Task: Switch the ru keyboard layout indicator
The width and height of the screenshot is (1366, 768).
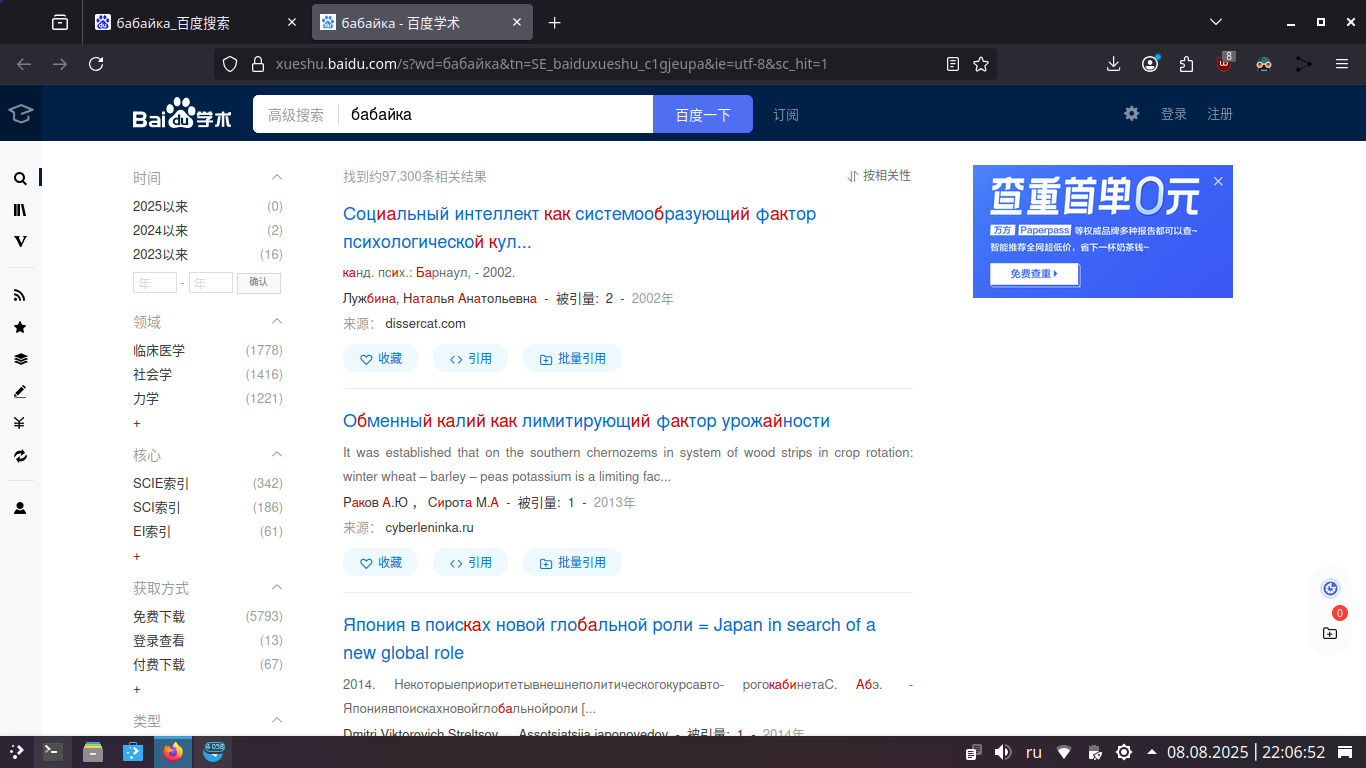Action: point(1034,752)
